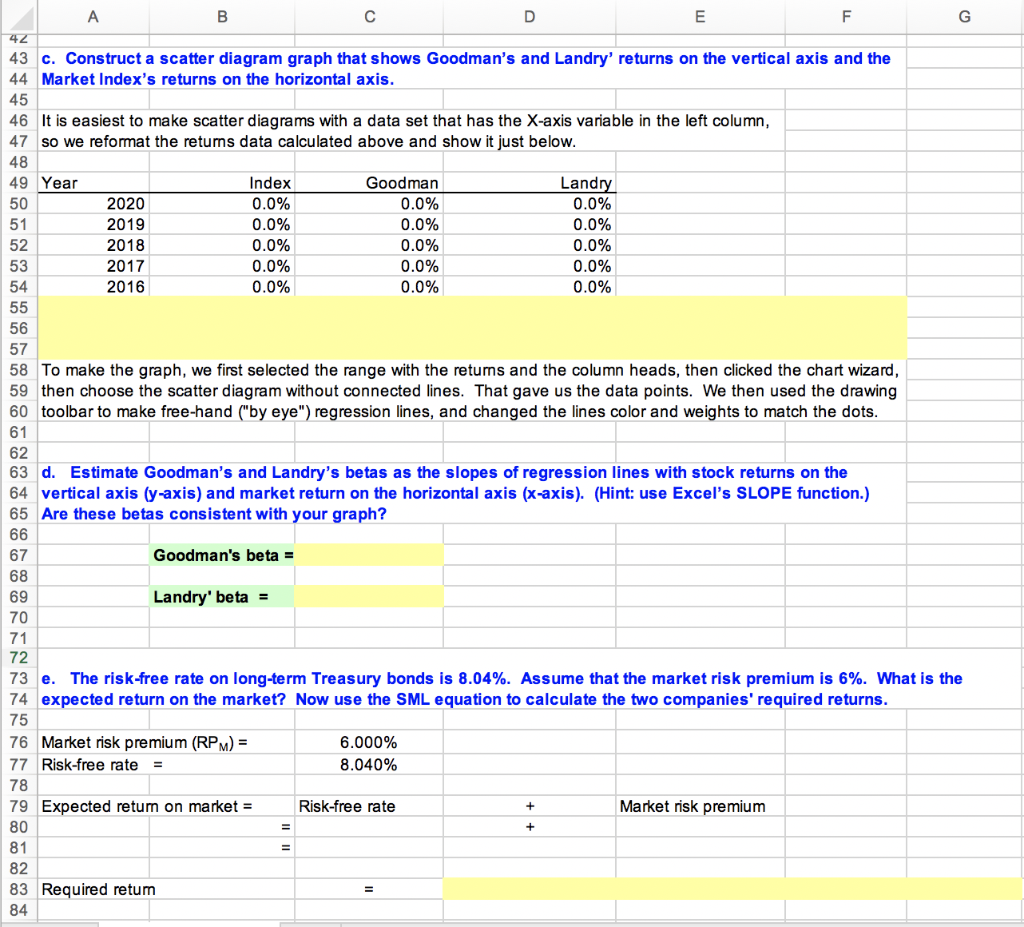Select column header A

click(92, 16)
